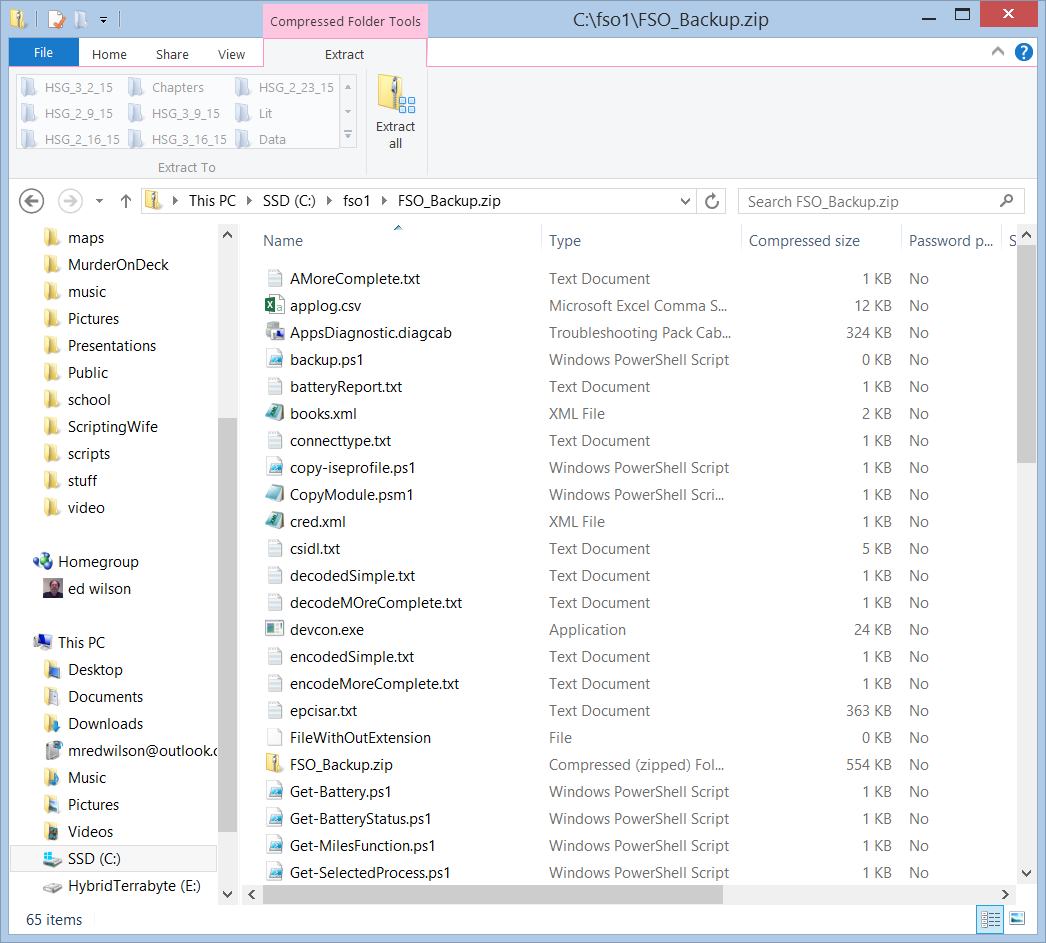1046x943 pixels.
Task: Click horizontal scrollbar right arrow
Action: (x=1005, y=894)
